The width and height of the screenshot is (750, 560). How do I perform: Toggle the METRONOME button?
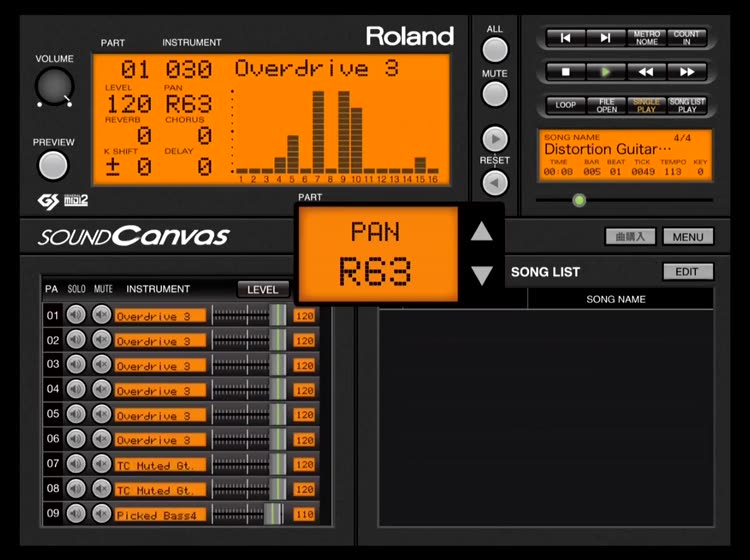[646, 38]
